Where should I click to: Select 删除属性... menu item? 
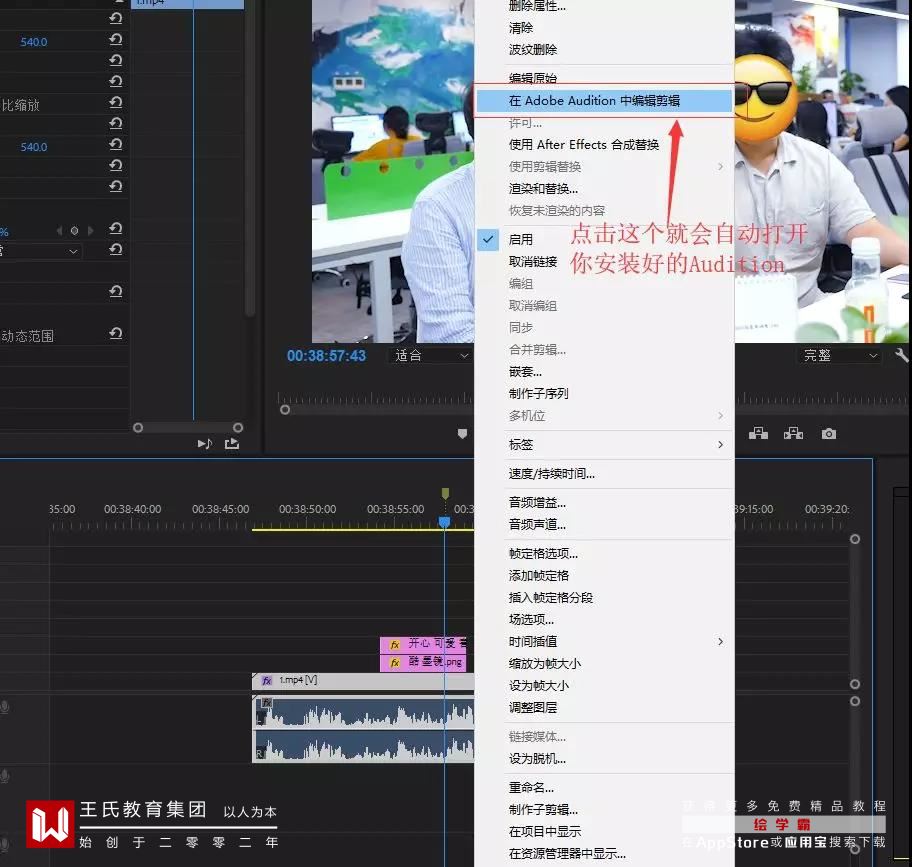click(537, 6)
